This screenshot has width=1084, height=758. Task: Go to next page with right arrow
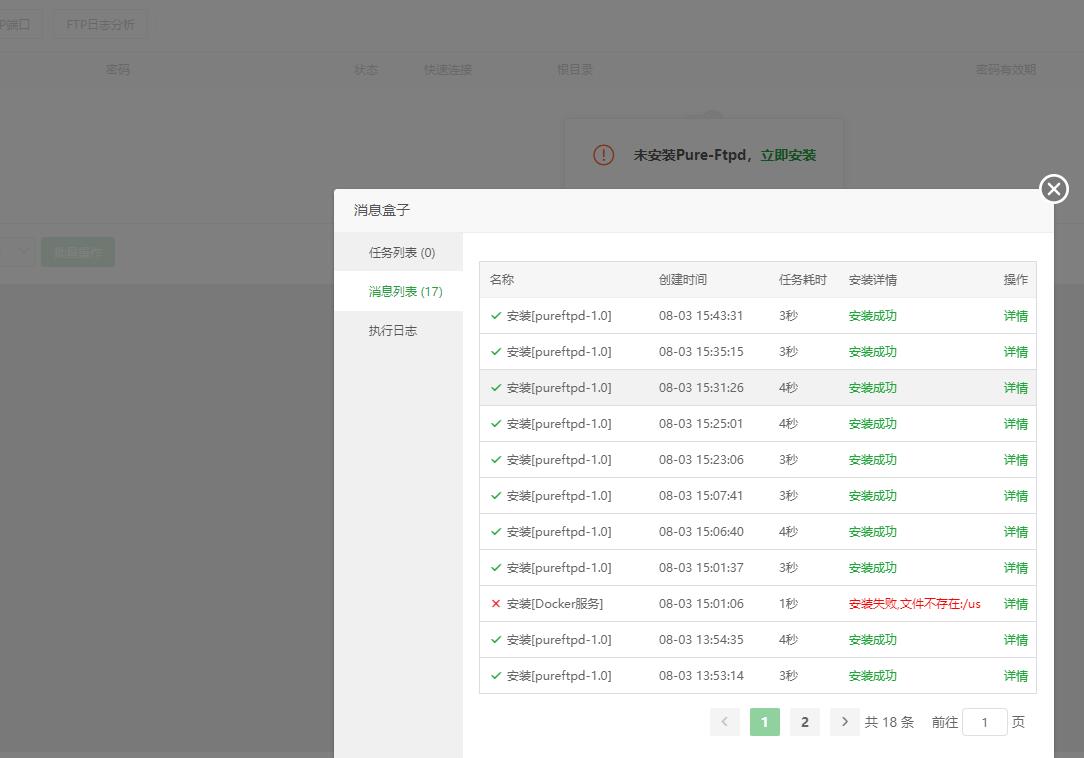point(845,722)
